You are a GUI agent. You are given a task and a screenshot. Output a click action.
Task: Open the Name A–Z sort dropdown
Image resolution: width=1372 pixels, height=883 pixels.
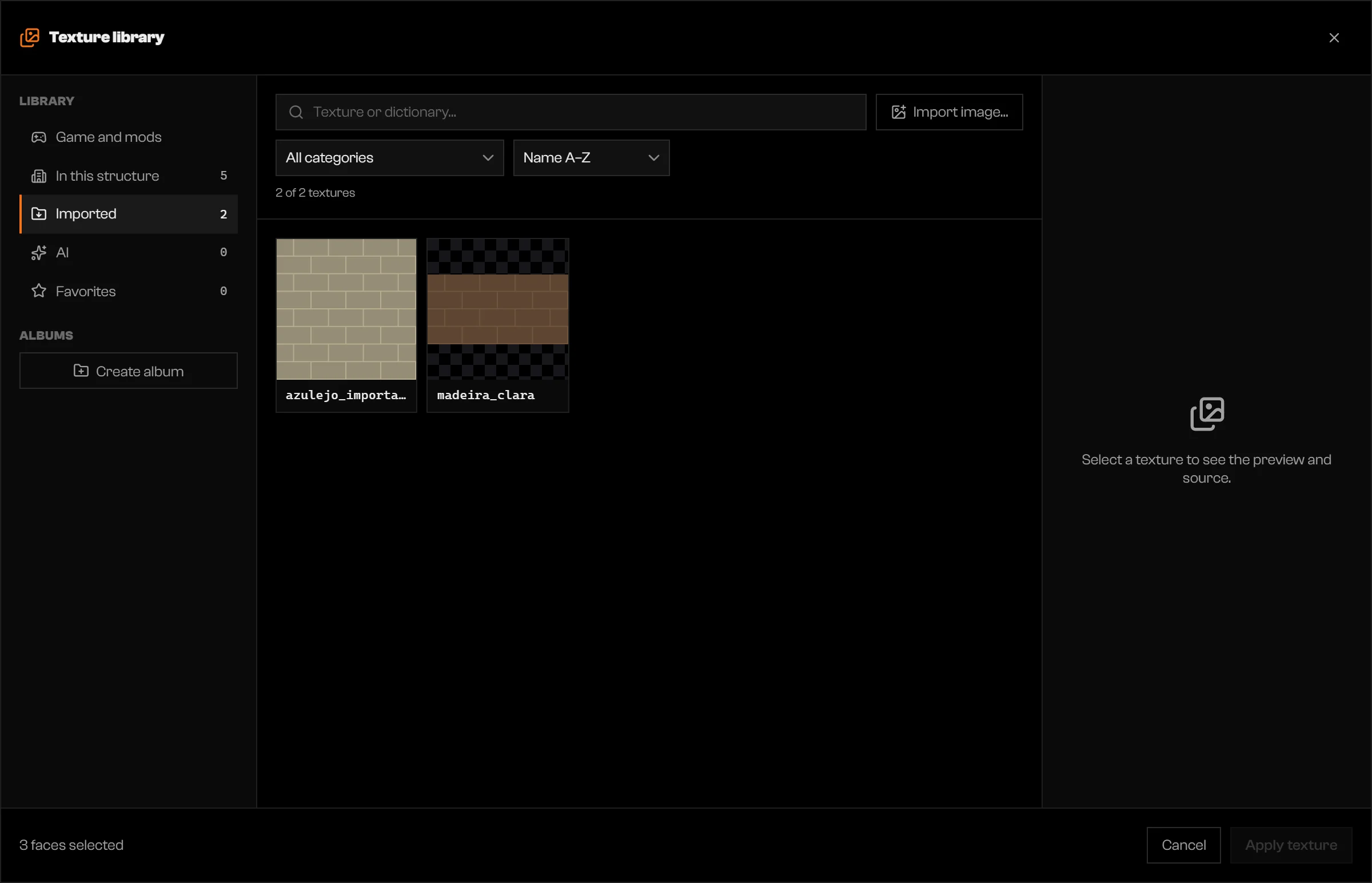point(592,158)
